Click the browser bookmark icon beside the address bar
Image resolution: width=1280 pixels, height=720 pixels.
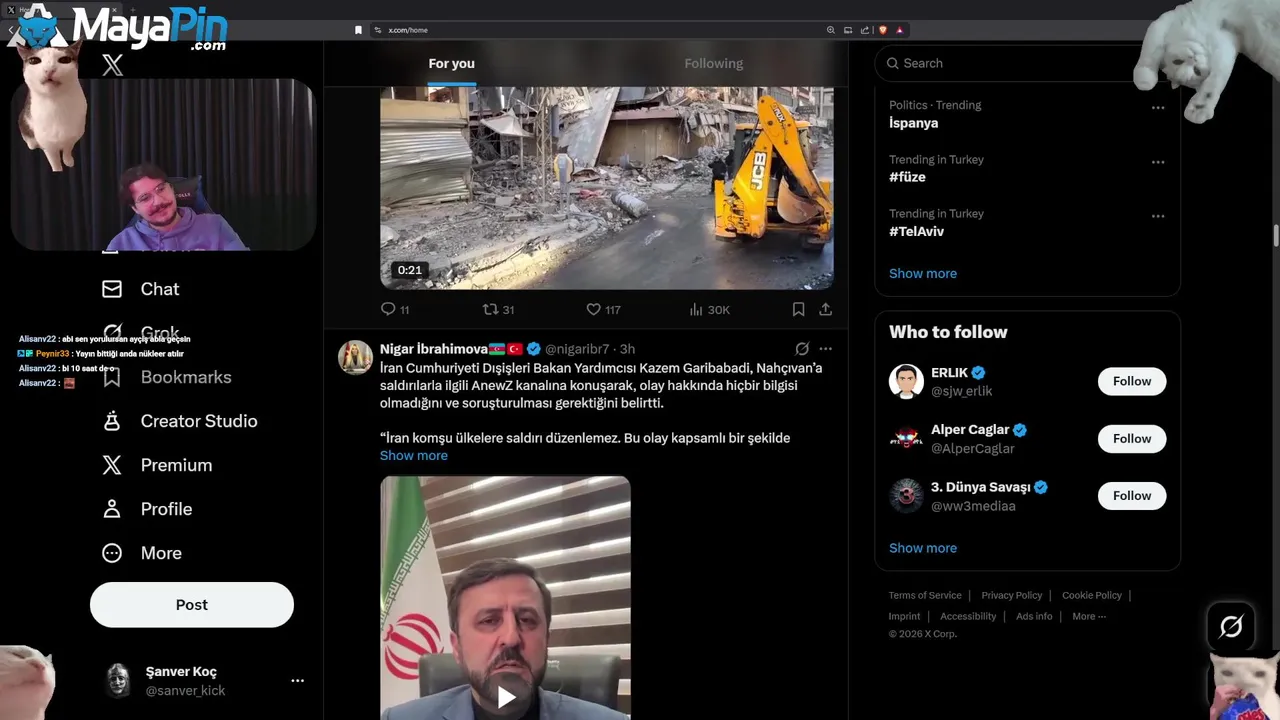tap(358, 30)
